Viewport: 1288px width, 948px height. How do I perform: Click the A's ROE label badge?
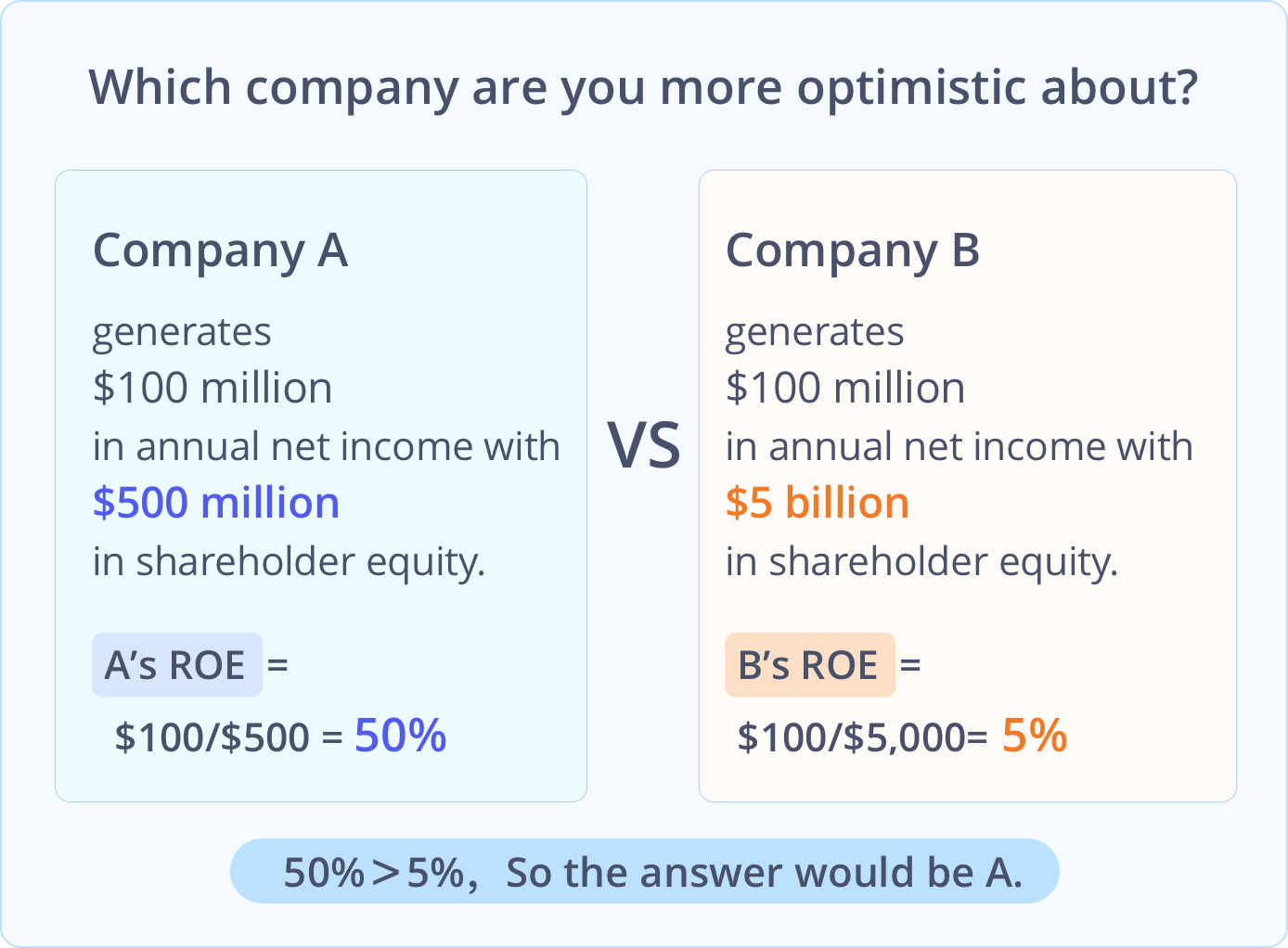pyautogui.click(x=176, y=665)
